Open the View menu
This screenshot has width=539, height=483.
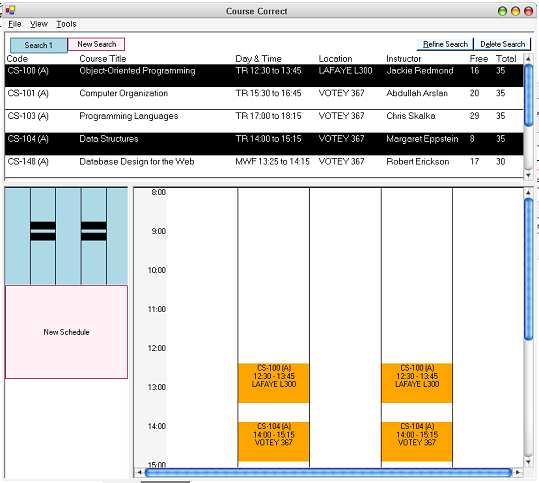(38, 24)
